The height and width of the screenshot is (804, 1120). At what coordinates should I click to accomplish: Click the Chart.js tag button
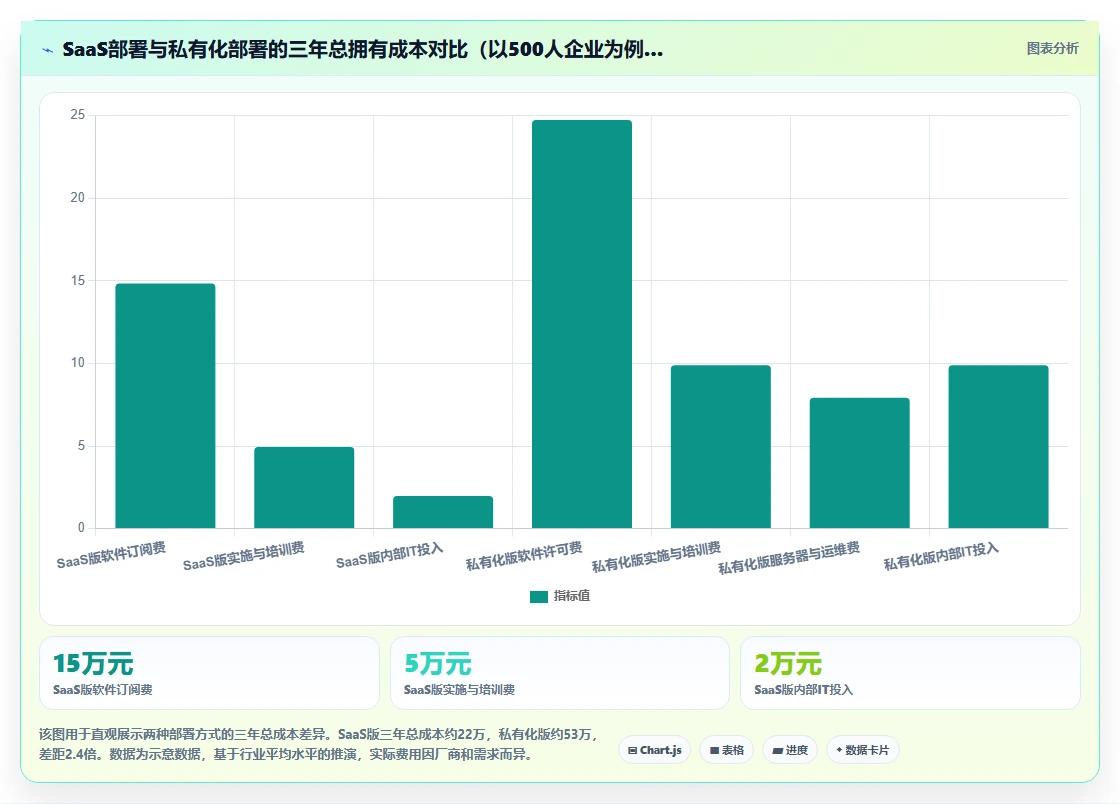coord(654,750)
